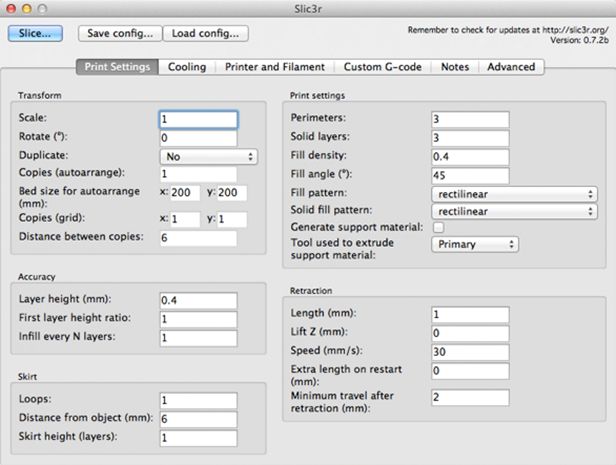Open the Custom G-code tab
Viewport: 616px width, 465px height.
tap(383, 67)
